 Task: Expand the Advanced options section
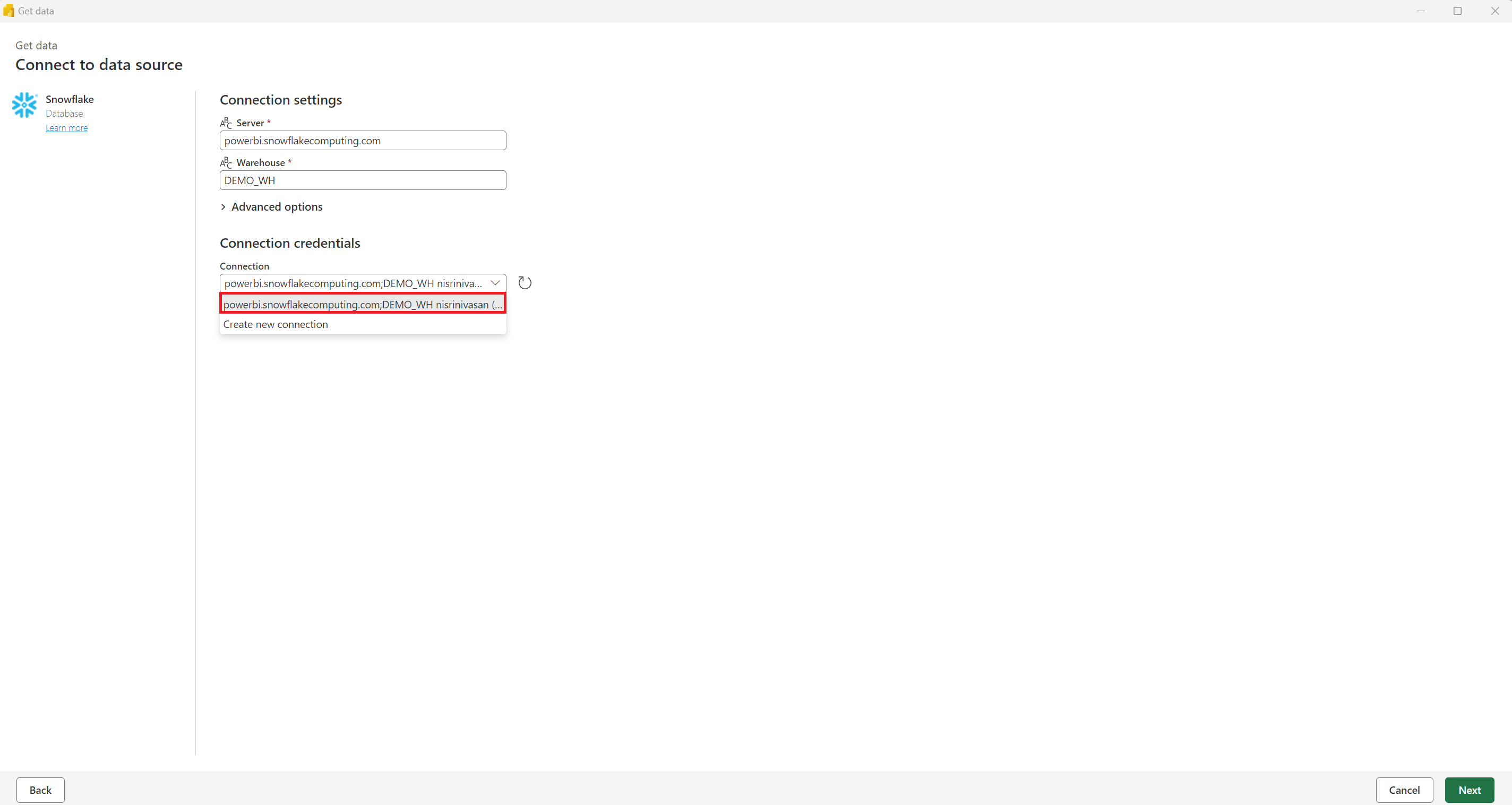272,206
